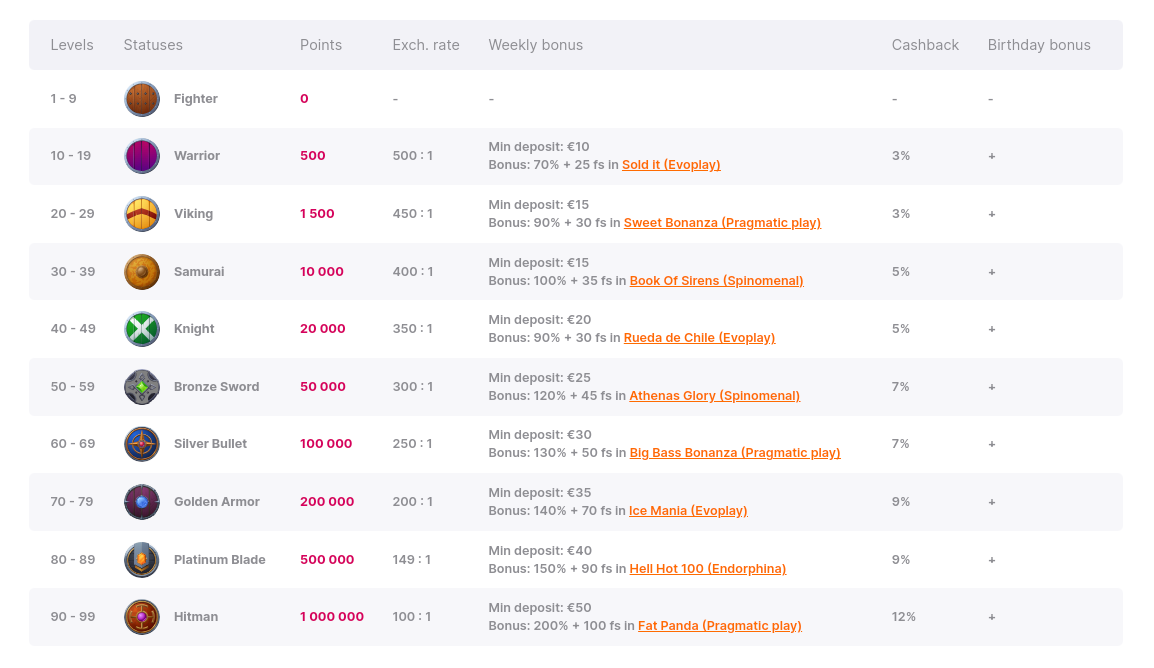Open the Ice Mania (Evoplay) link
Screen dimensions: 1154x668
tap(688, 511)
